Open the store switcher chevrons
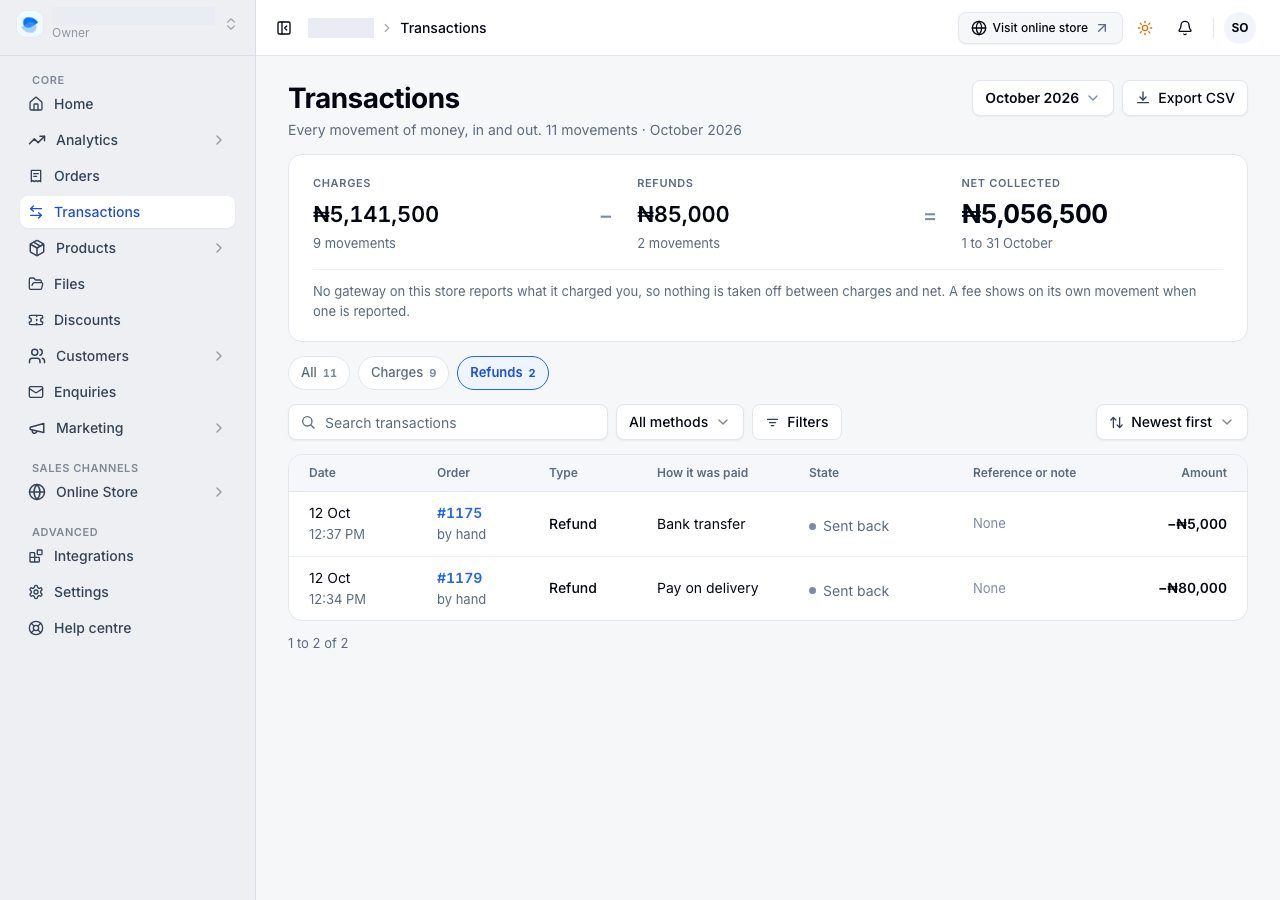Viewport: 1280px width, 900px height. (231, 24)
